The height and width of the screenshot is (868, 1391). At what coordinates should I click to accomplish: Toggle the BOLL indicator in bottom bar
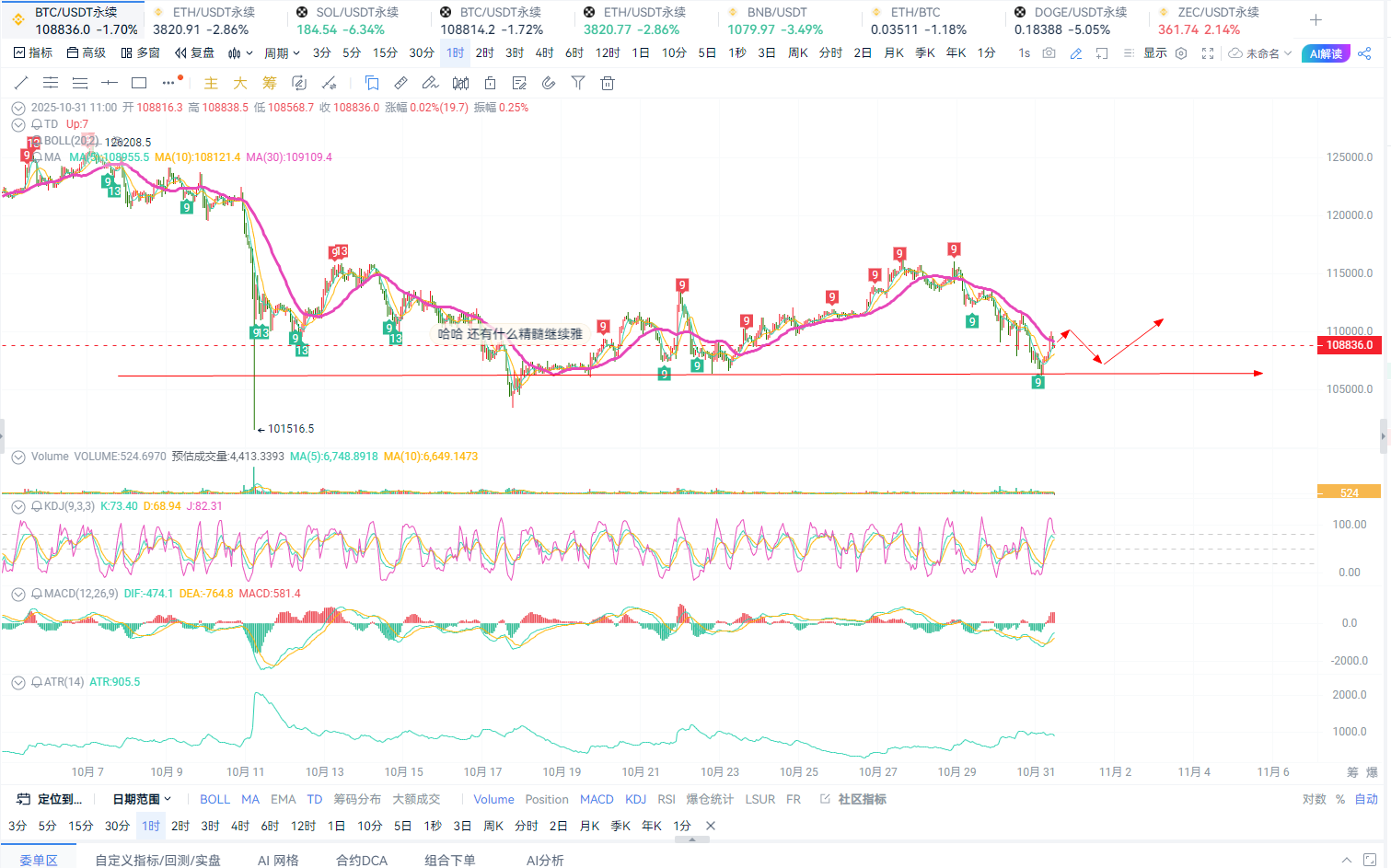(214, 799)
